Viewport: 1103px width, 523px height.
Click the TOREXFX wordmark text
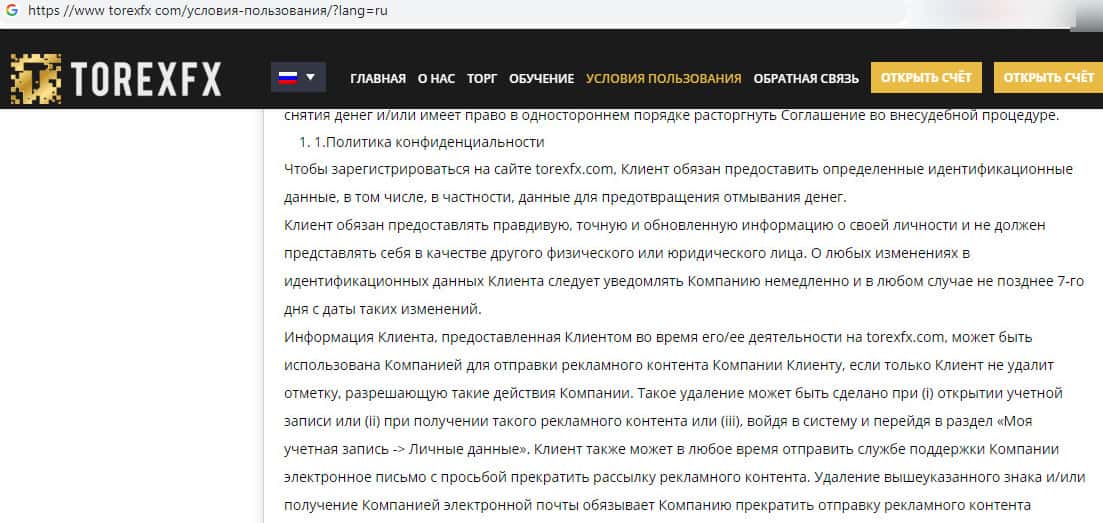pyautogui.click(x=146, y=78)
